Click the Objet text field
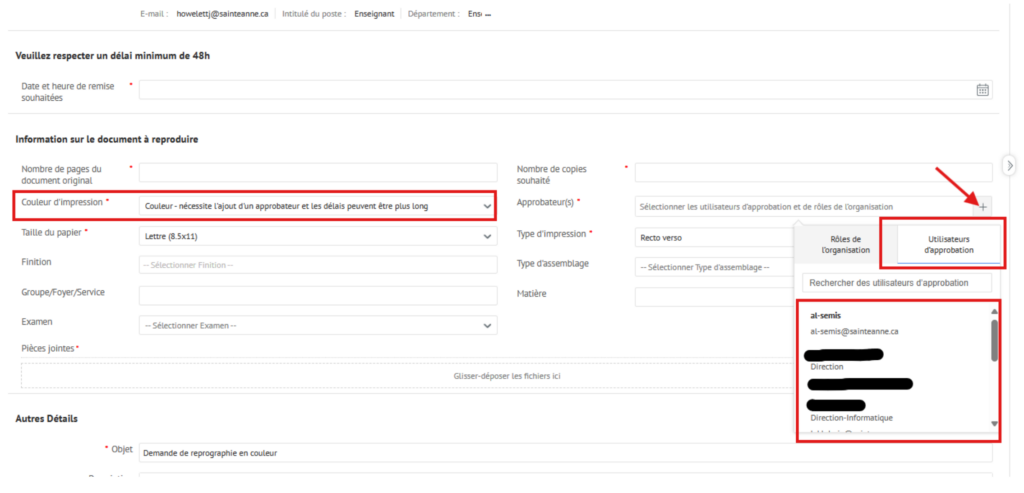The width and height of the screenshot is (1024, 493). click(x=565, y=453)
